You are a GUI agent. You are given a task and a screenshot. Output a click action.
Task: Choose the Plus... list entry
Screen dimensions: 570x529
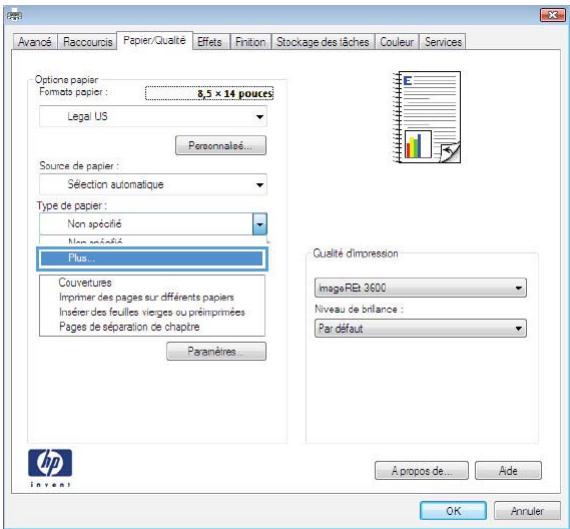[152, 259]
